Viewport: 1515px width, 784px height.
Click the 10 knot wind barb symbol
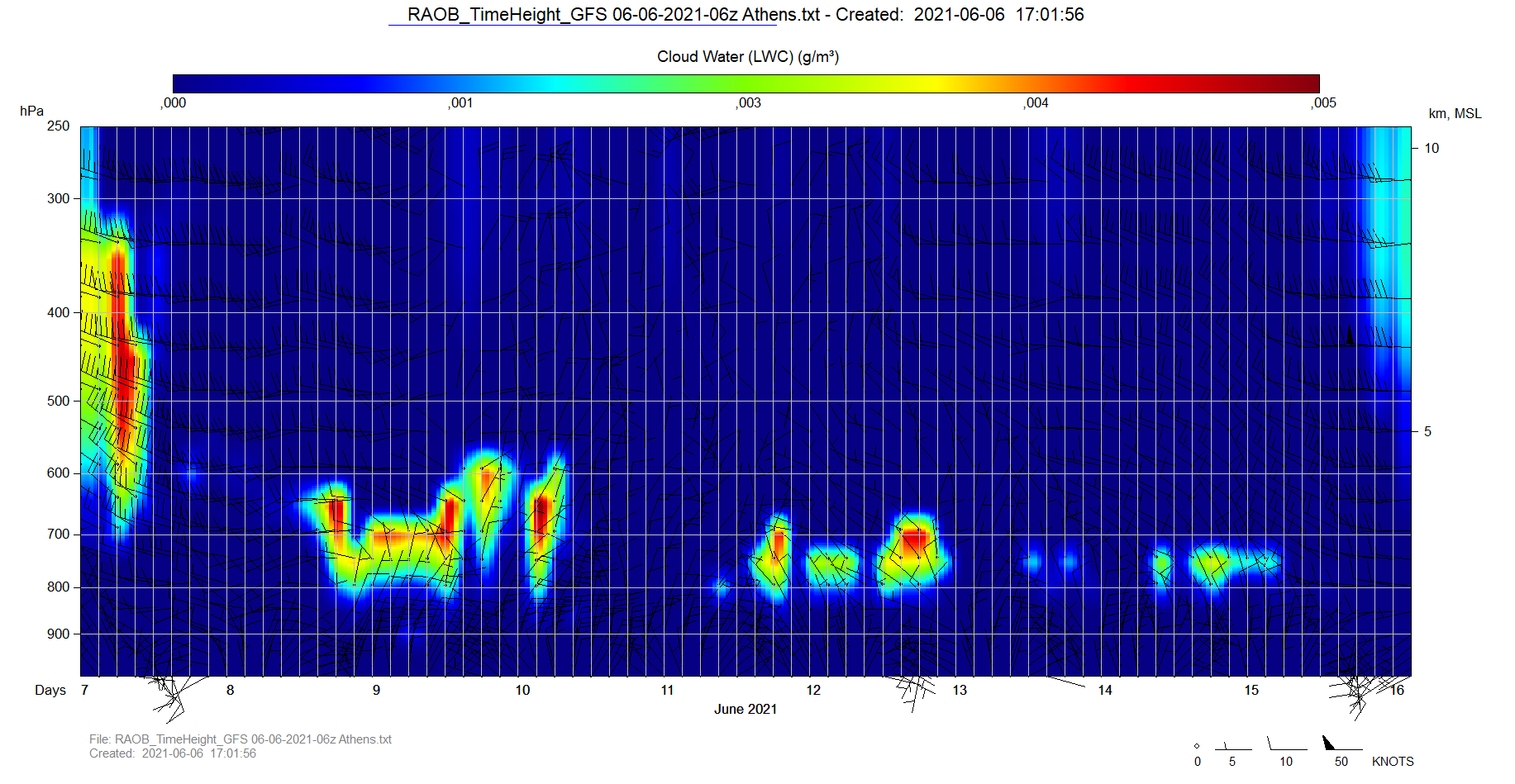1285,744
